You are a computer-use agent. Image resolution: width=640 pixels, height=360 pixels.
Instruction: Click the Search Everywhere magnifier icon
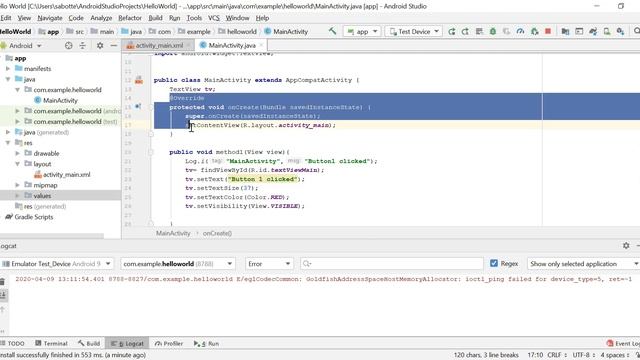coord(636,31)
